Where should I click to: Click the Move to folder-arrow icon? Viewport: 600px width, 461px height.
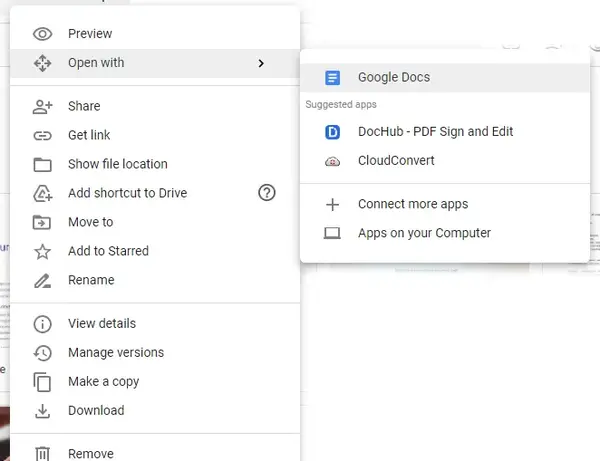click(x=42, y=222)
